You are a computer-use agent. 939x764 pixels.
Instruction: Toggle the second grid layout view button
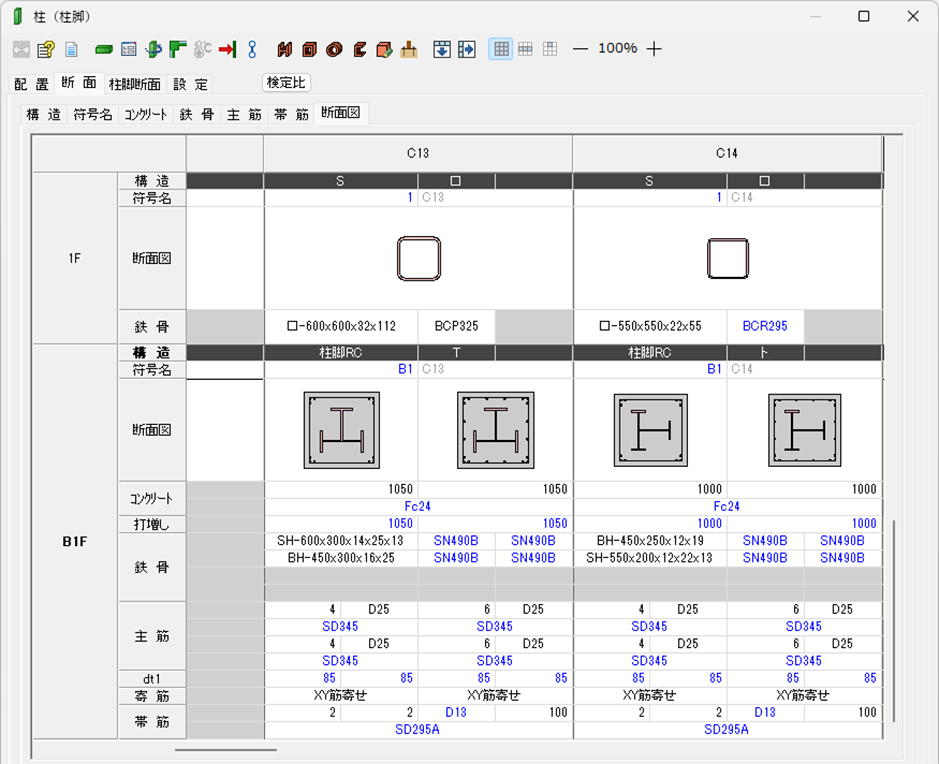tap(525, 49)
